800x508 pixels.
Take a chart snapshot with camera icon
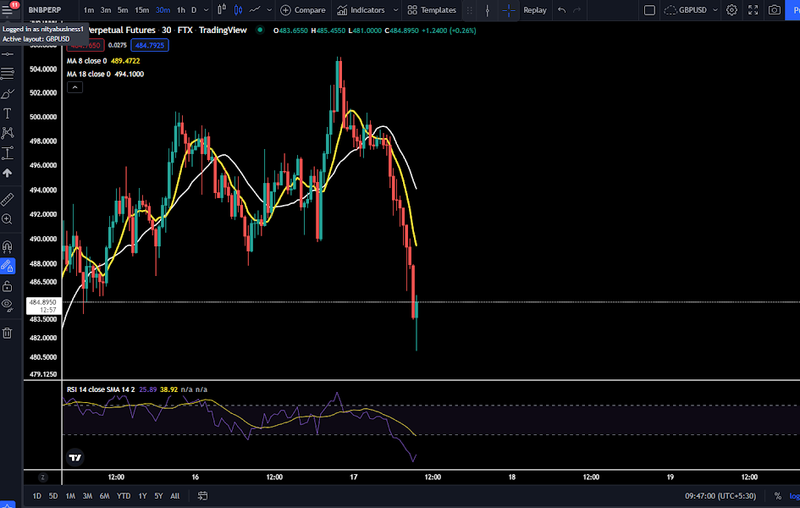click(x=775, y=10)
